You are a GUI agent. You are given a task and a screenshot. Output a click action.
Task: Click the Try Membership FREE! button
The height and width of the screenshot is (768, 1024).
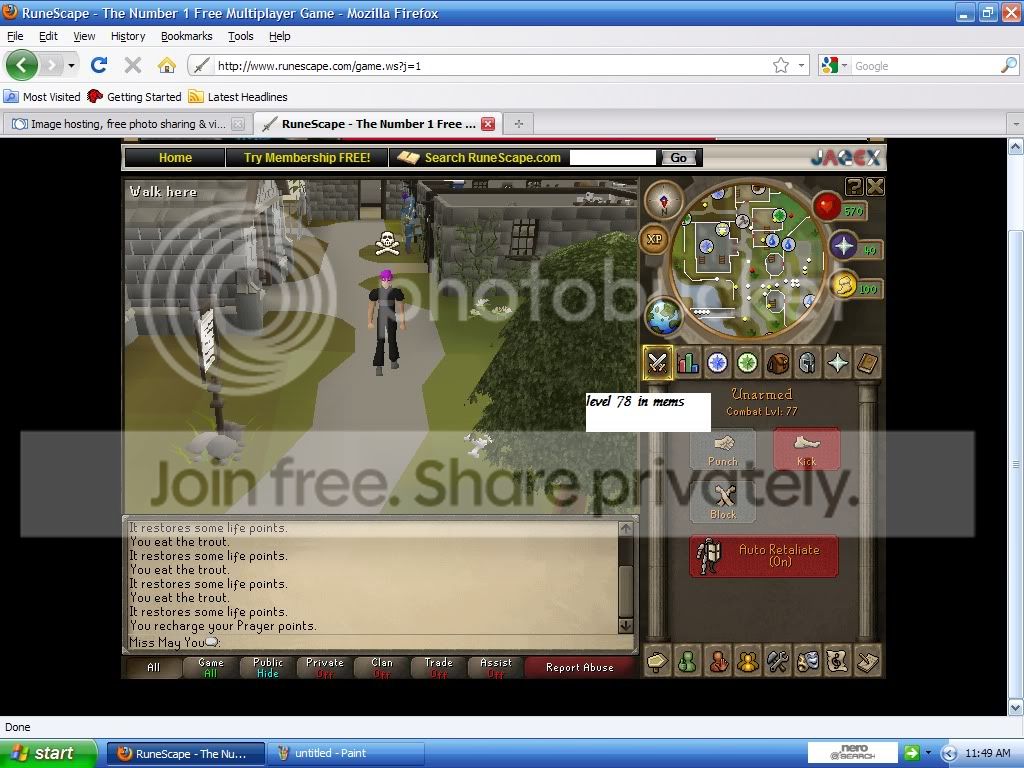pyautogui.click(x=307, y=157)
